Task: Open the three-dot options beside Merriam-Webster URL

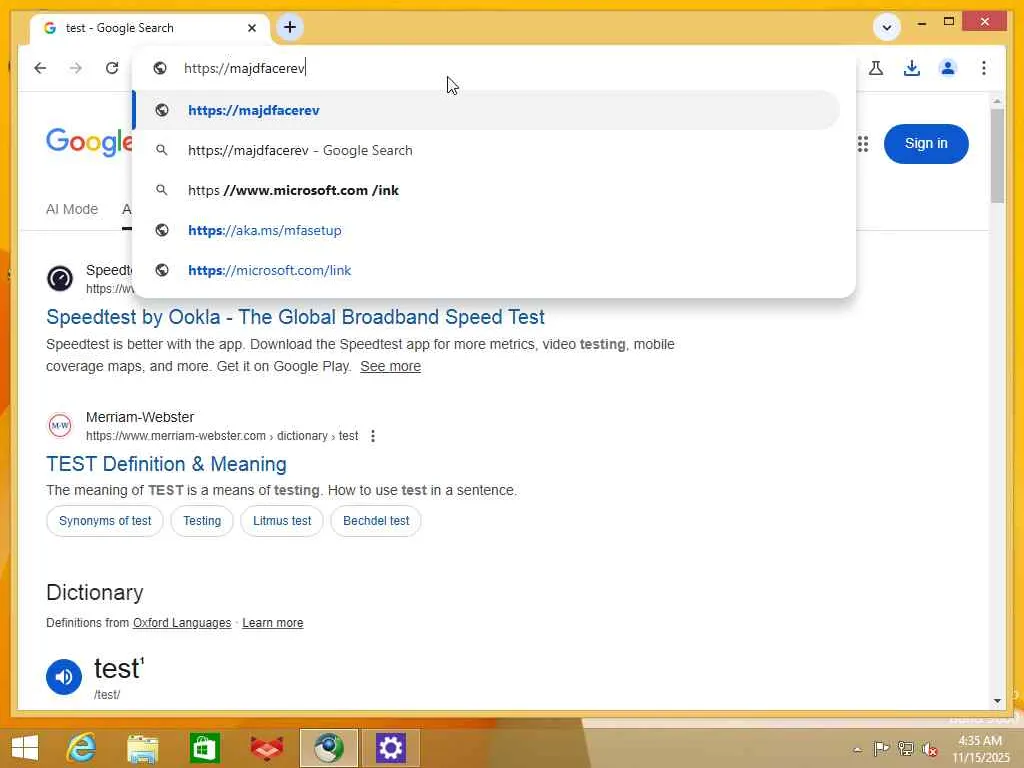Action: pos(373,436)
